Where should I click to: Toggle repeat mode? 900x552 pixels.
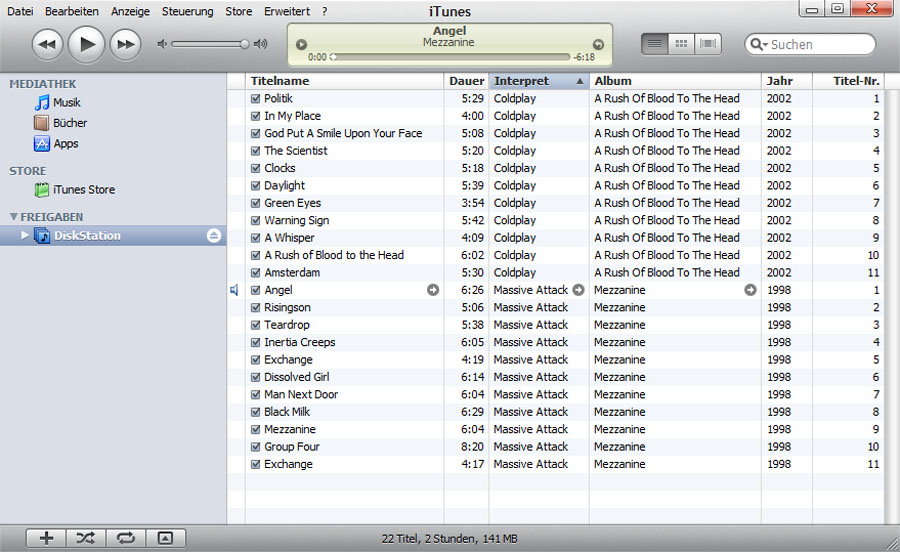coord(126,538)
